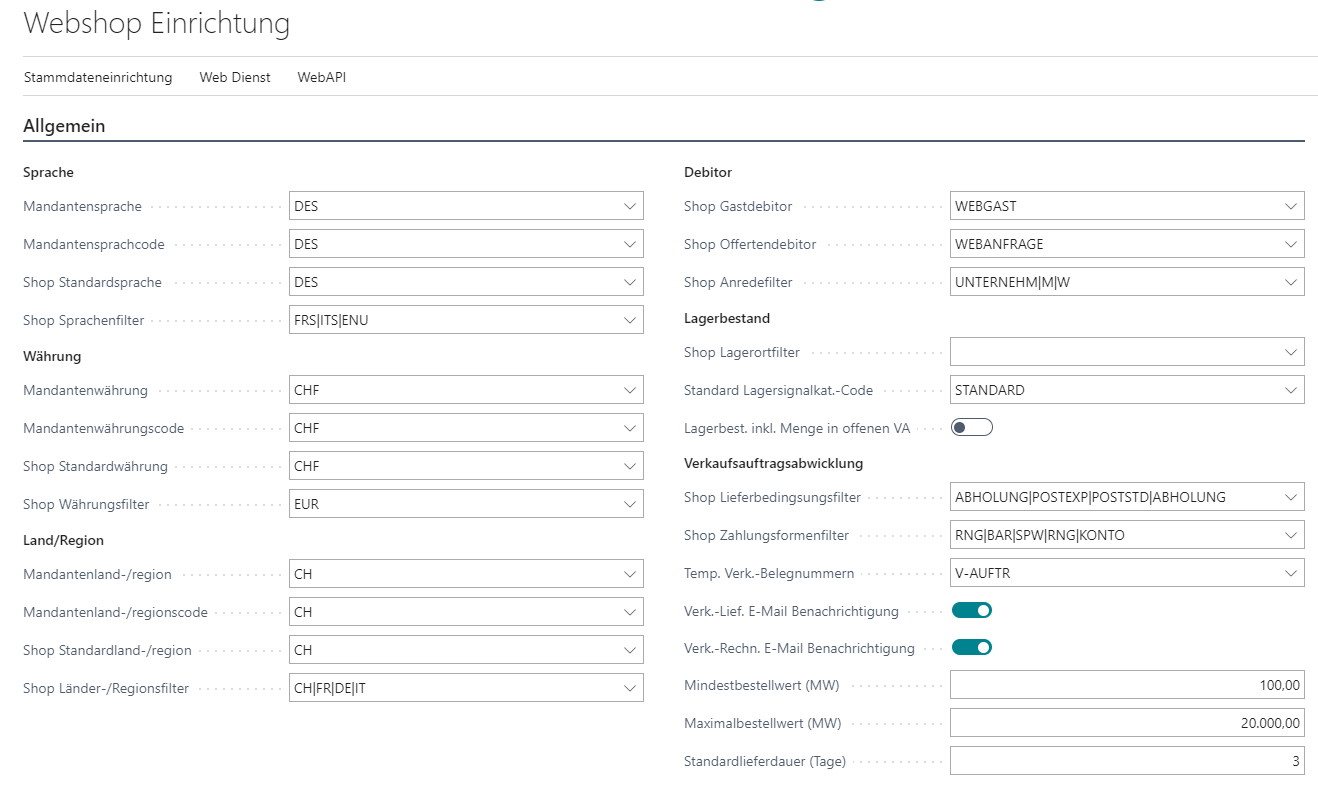This screenshot has height=791, width=1318.
Task: Click the Shop Gastdebitor field label
Action: click(x=738, y=206)
